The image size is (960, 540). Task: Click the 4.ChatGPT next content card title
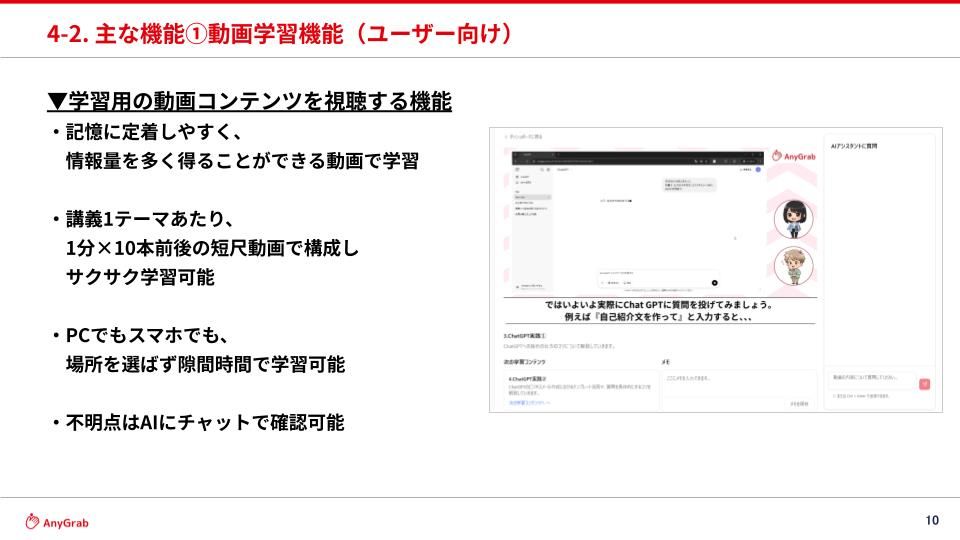click(x=527, y=379)
